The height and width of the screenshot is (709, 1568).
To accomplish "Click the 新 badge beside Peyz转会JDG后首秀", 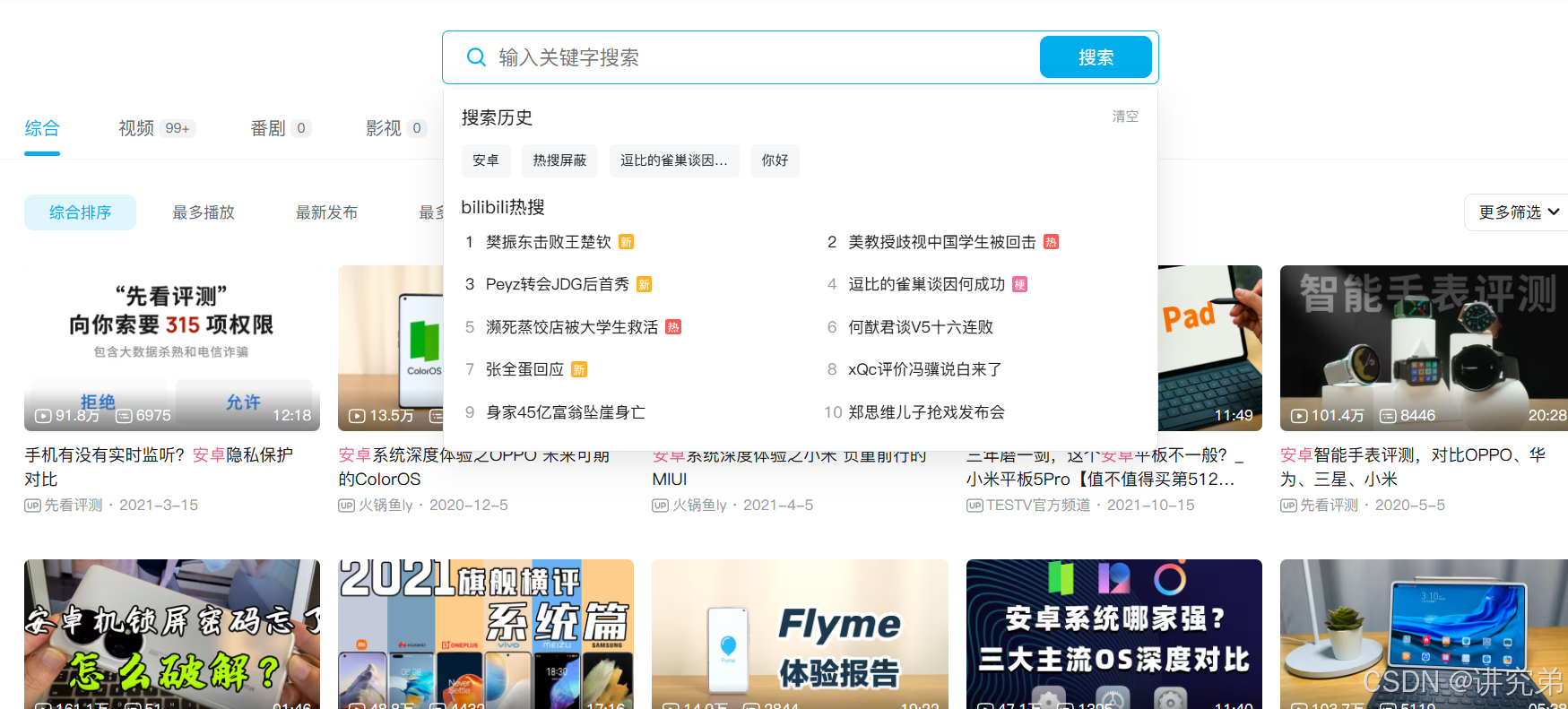I will tap(644, 284).
